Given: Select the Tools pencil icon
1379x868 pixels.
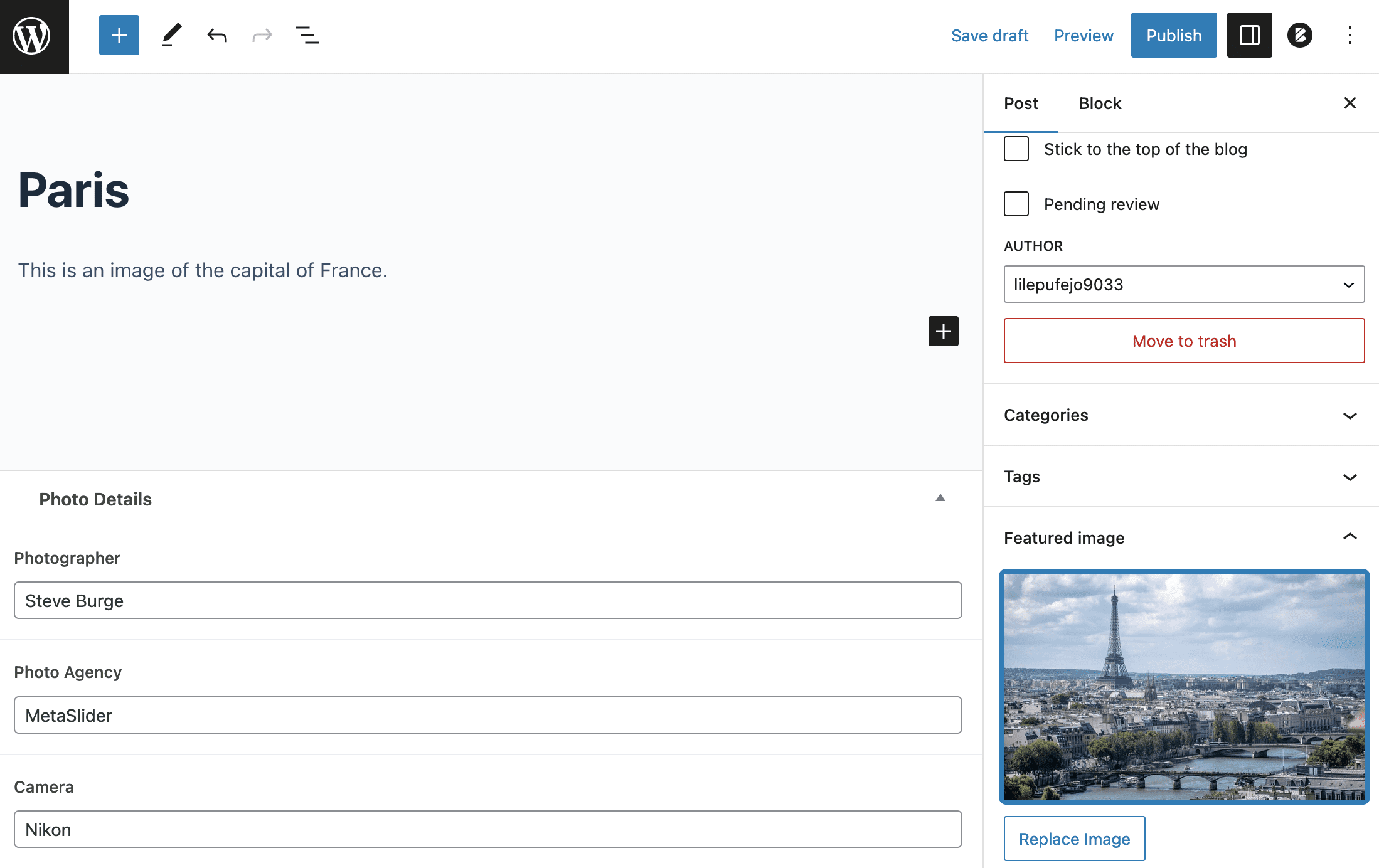Looking at the screenshot, I should pos(171,35).
